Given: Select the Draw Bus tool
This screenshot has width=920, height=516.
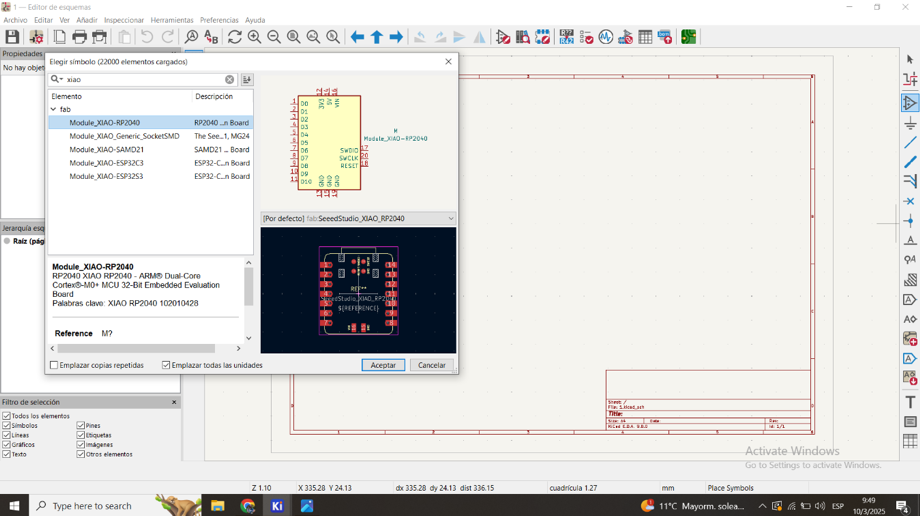Looking at the screenshot, I should [910, 162].
